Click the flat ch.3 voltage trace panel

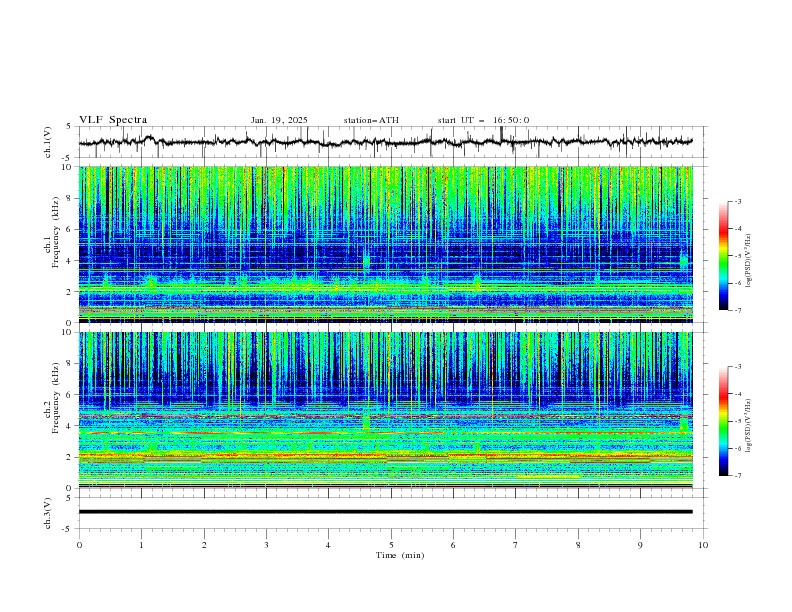coord(392,513)
